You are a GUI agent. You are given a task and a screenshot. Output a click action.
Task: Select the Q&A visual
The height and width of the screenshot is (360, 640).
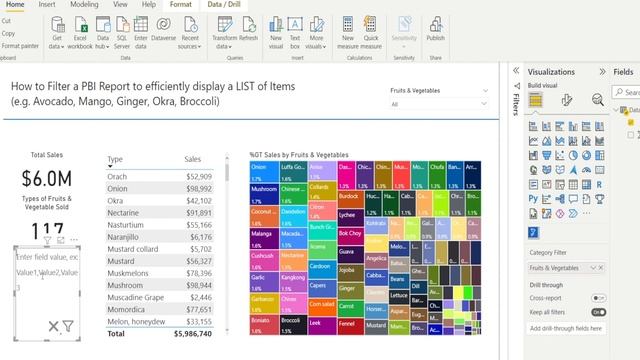[x=573, y=199]
